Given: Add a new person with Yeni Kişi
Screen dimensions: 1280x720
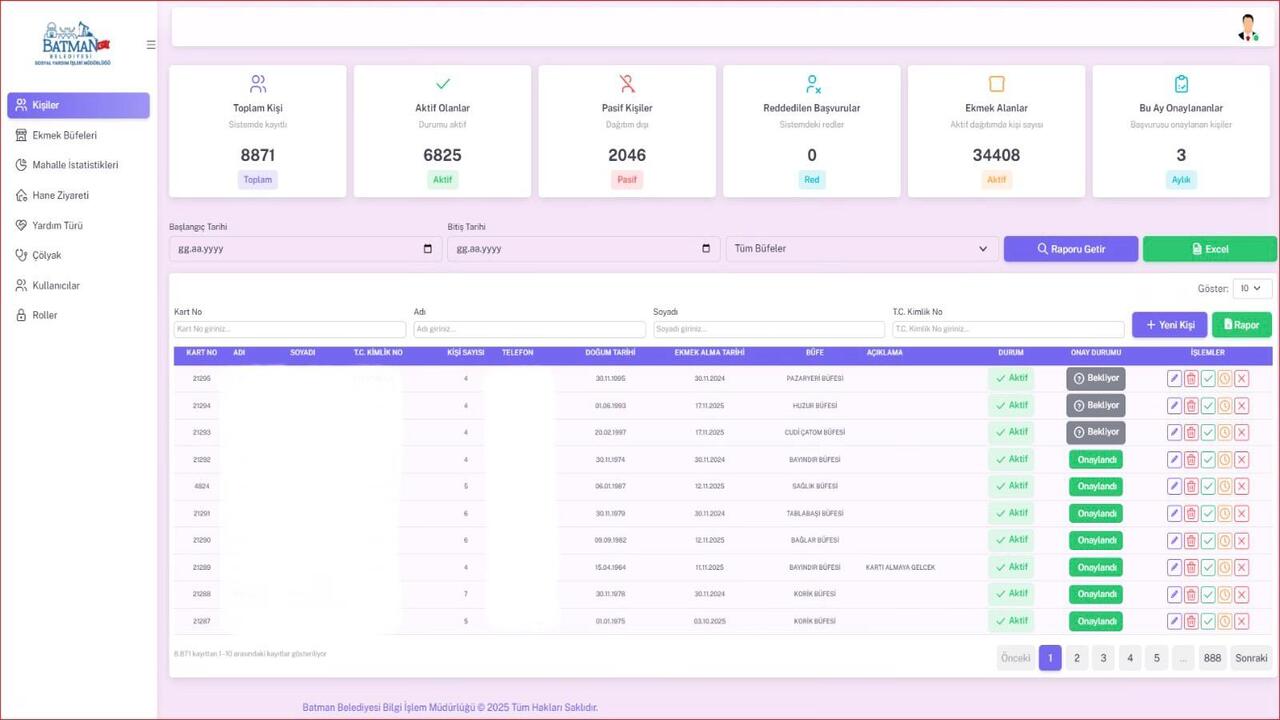Looking at the screenshot, I should (x=1169, y=325).
